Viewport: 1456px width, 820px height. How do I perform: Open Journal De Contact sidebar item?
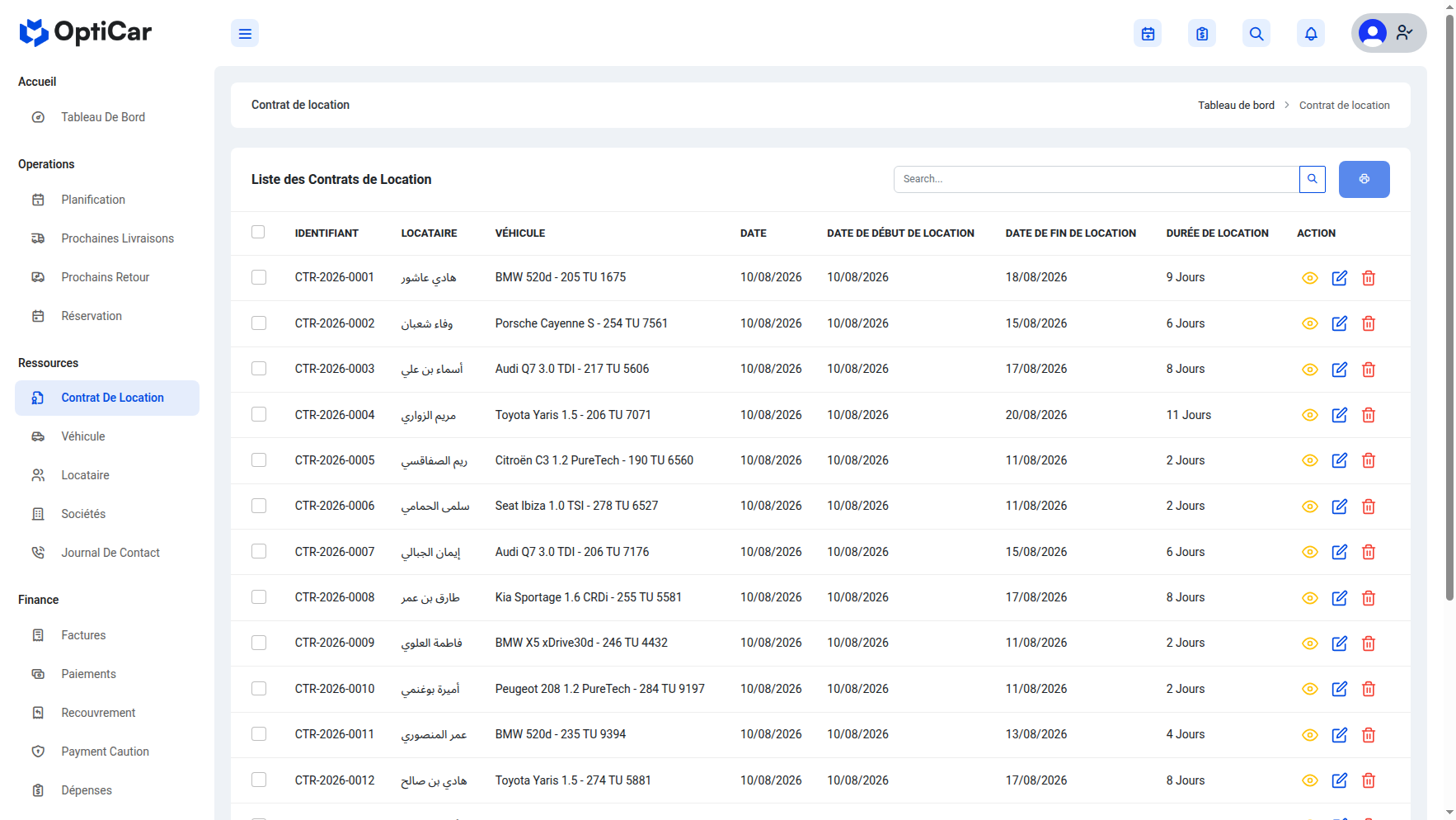(x=107, y=553)
